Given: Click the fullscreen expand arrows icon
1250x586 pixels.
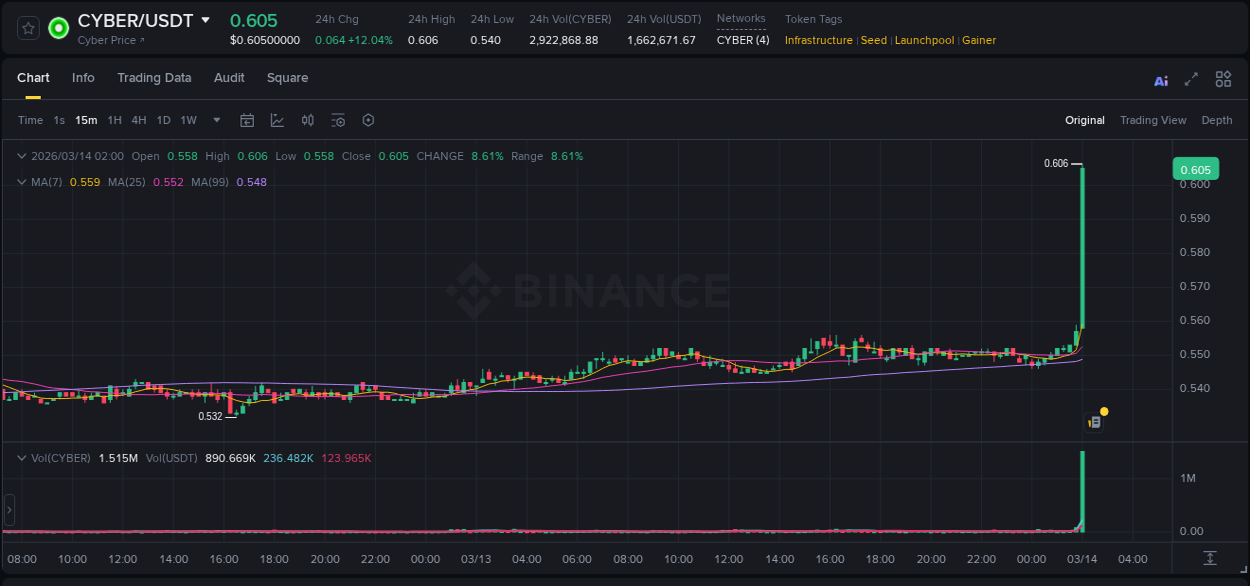Looking at the screenshot, I should (1189, 79).
